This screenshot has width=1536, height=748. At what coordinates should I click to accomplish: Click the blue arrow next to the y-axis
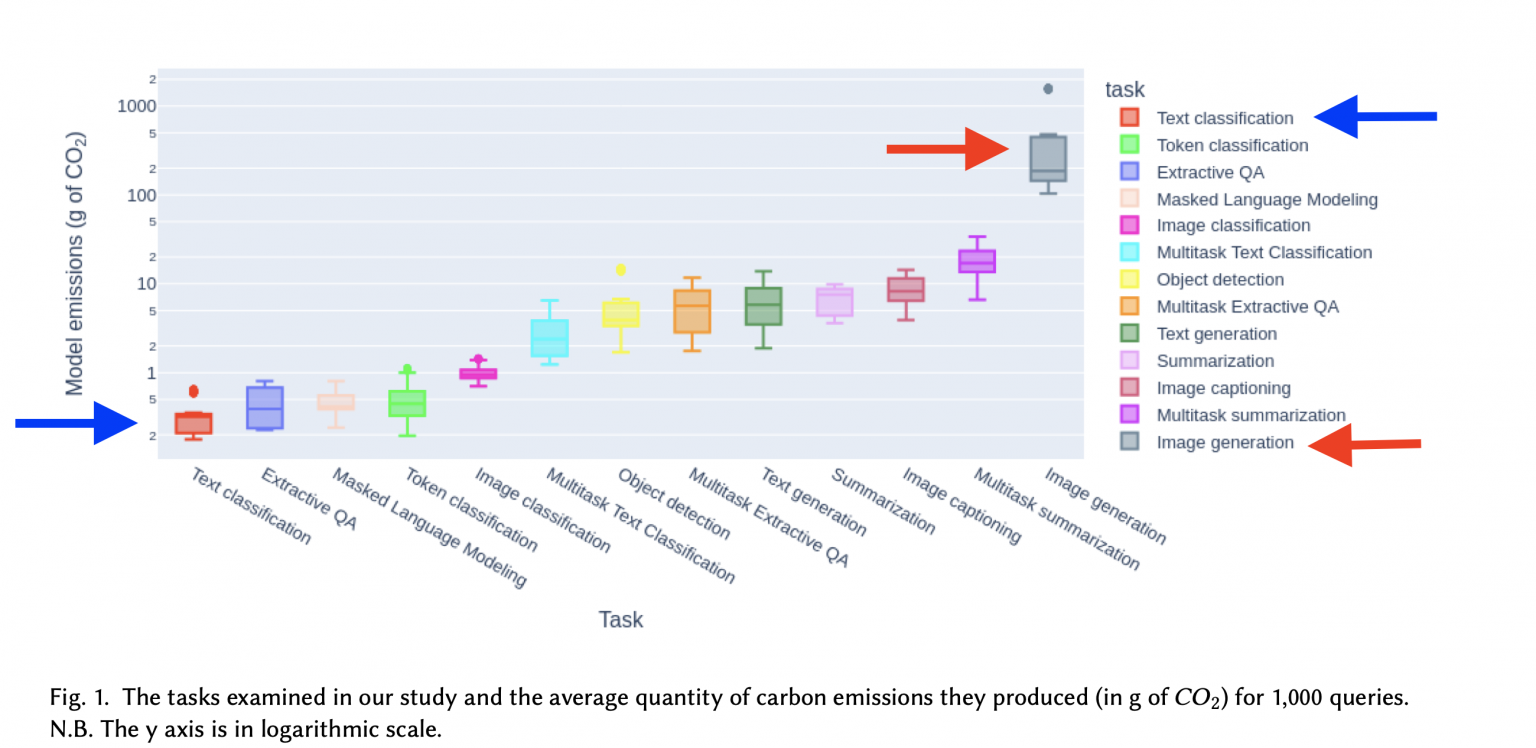[x=76, y=423]
